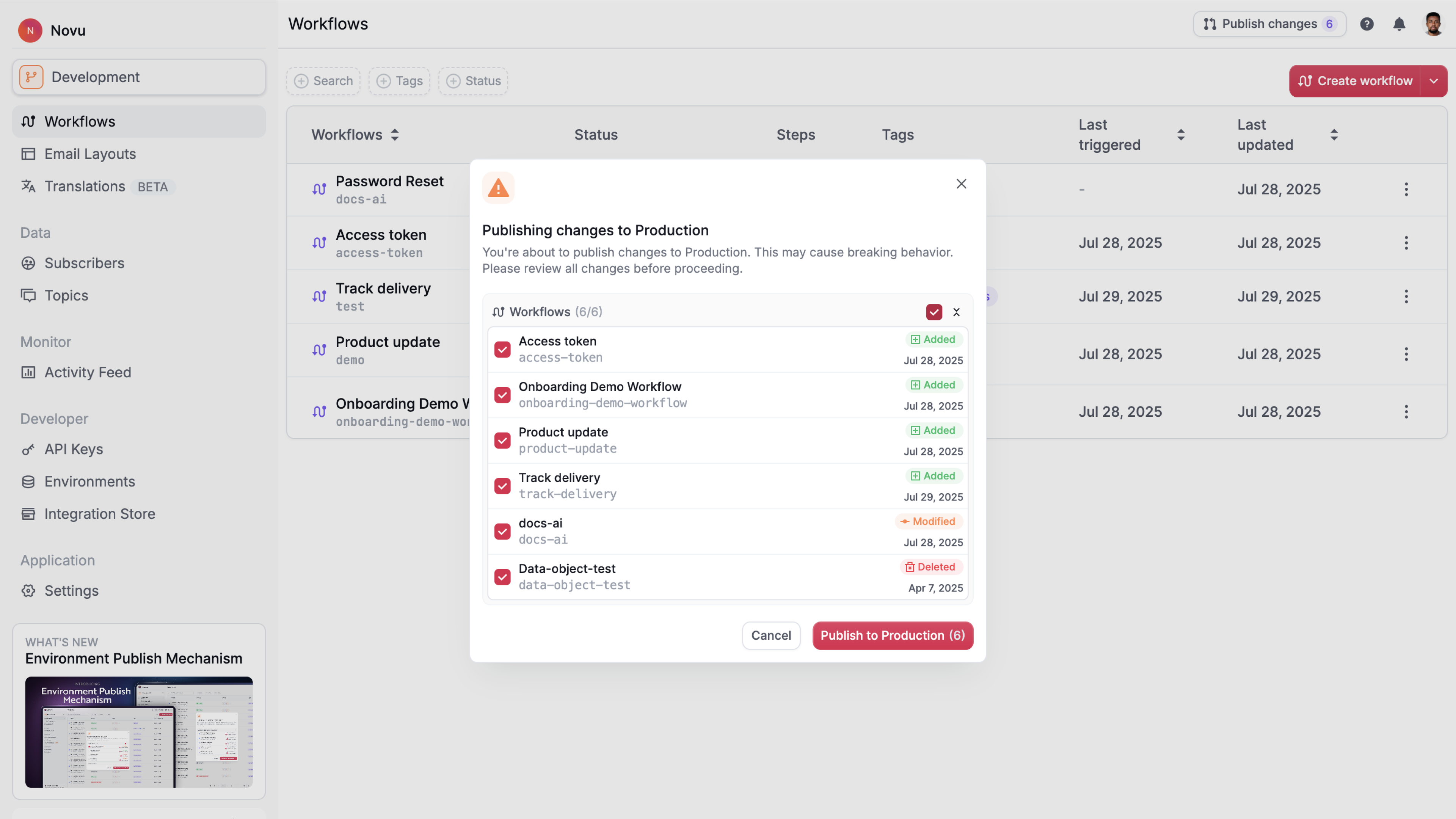Uncheck the Data-object-test workflow
The width and height of the screenshot is (1456, 819).
[x=502, y=576]
